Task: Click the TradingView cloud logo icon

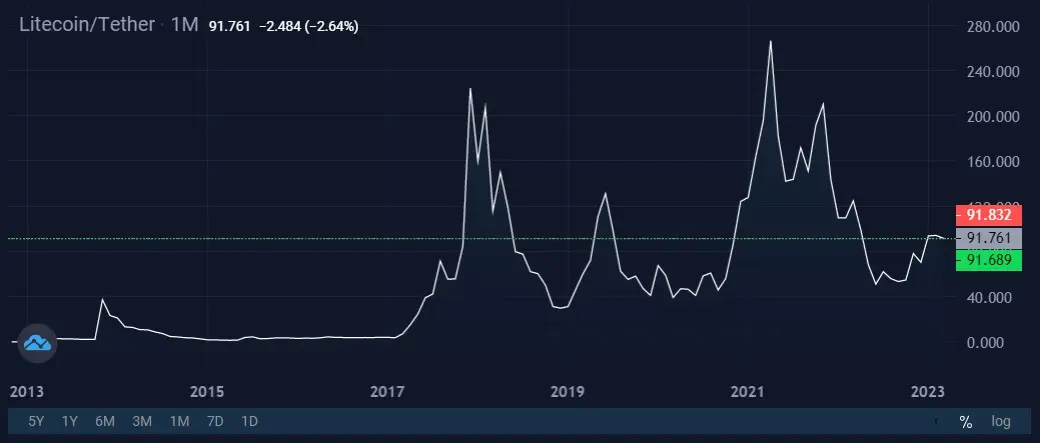Action: point(38,343)
